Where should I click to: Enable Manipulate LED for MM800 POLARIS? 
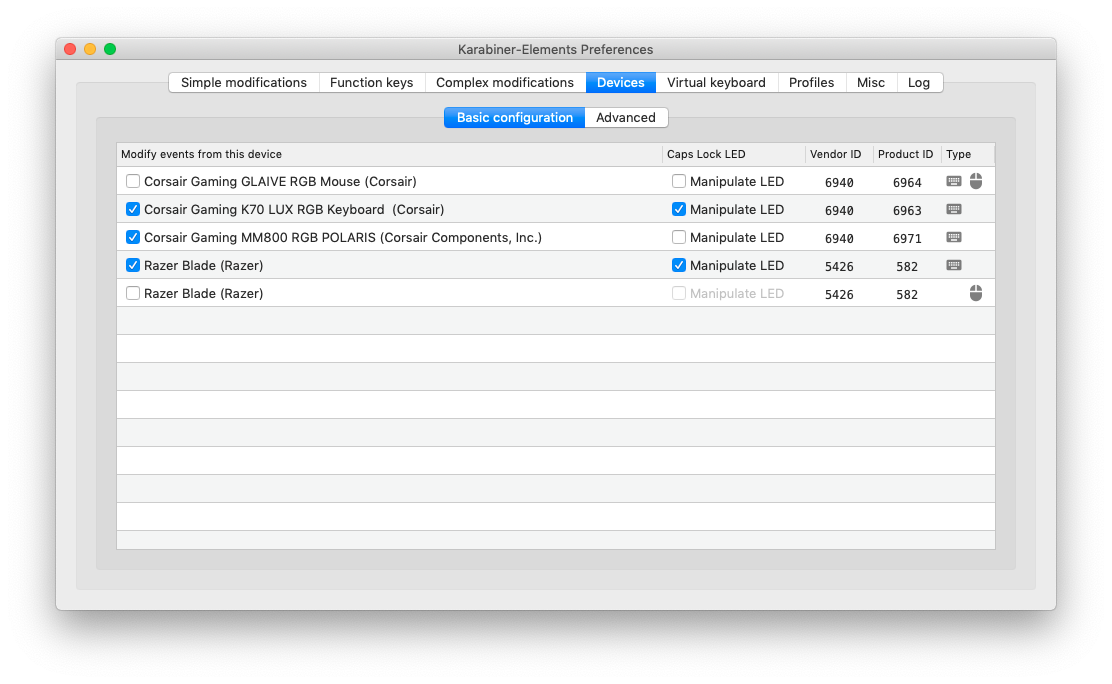(x=679, y=237)
